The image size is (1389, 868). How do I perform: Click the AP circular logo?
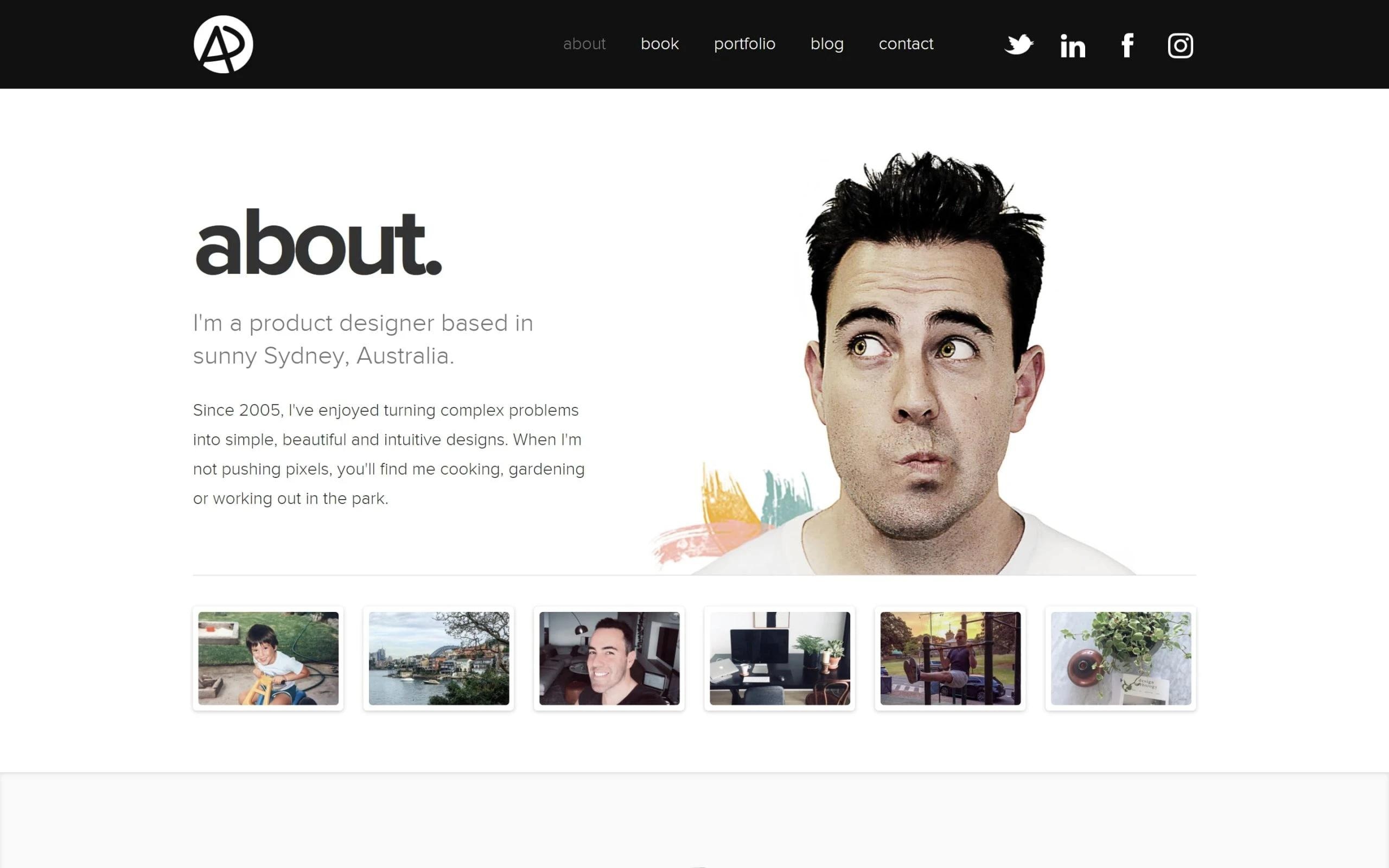point(222,44)
